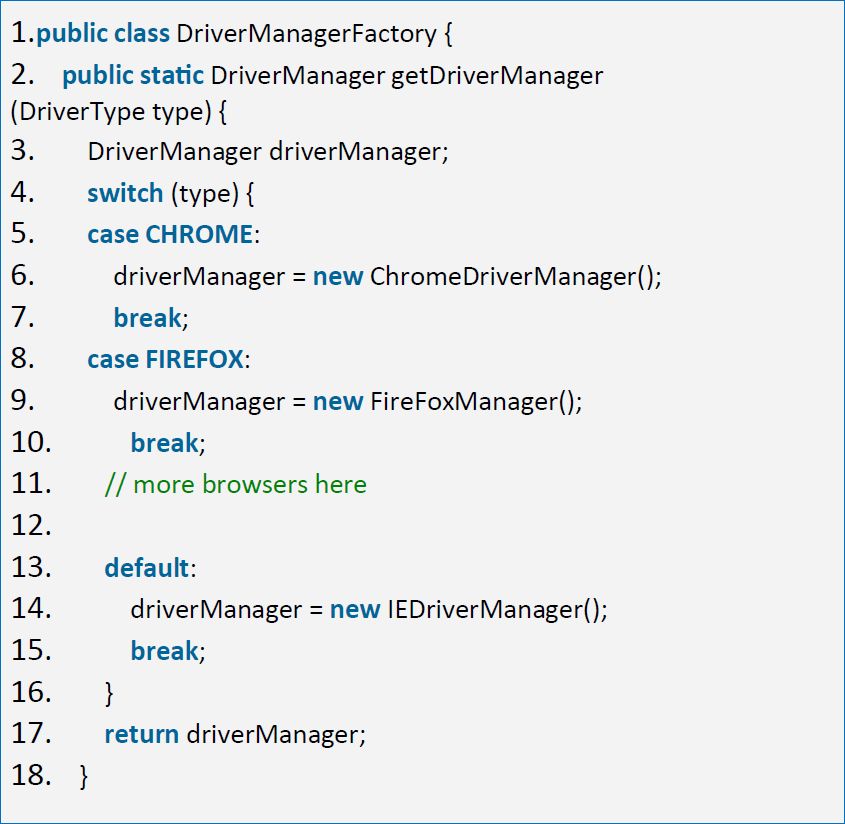This screenshot has height=824, width=845.
Task: Click the switch keyword on line 4
Action: 125,193
